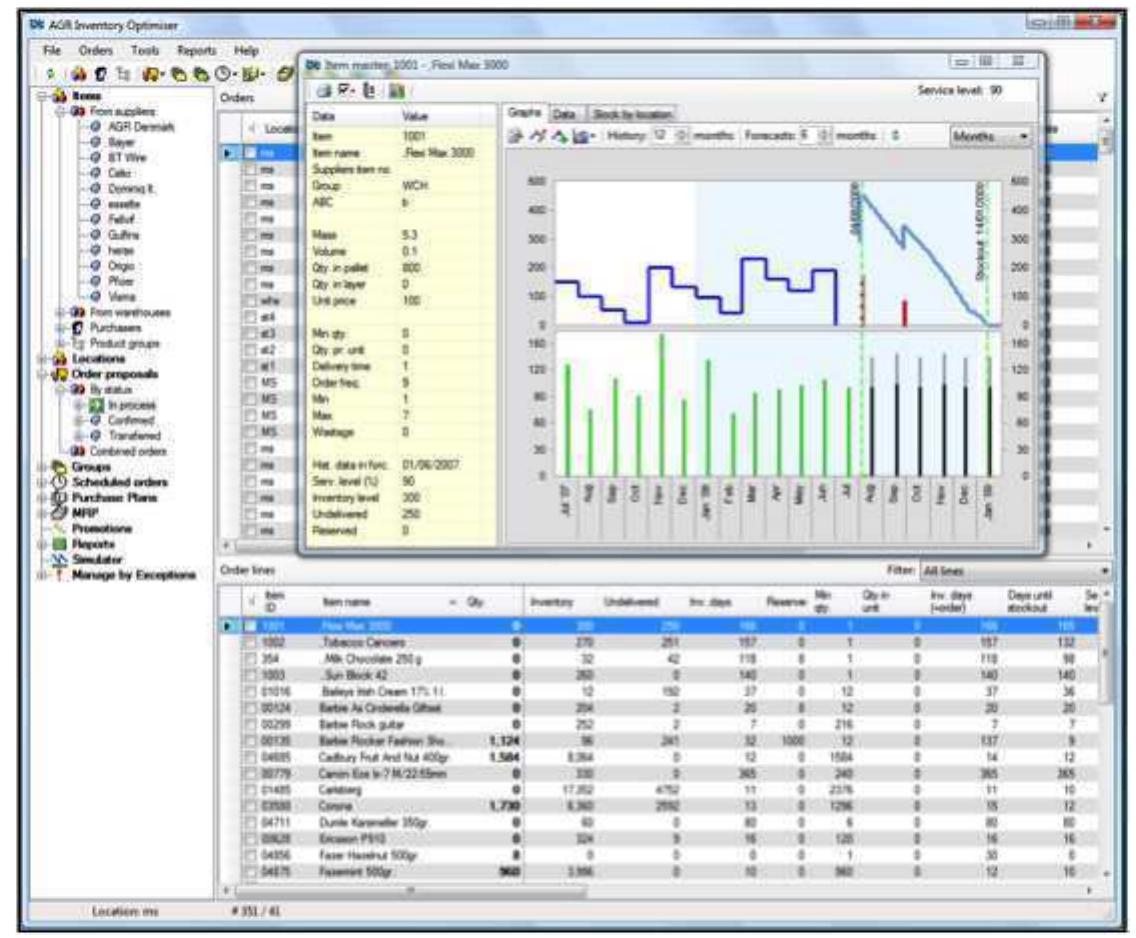Click the checklist icon in the Item master toolbar
The height and width of the screenshot is (938, 1136).
(x=346, y=91)
